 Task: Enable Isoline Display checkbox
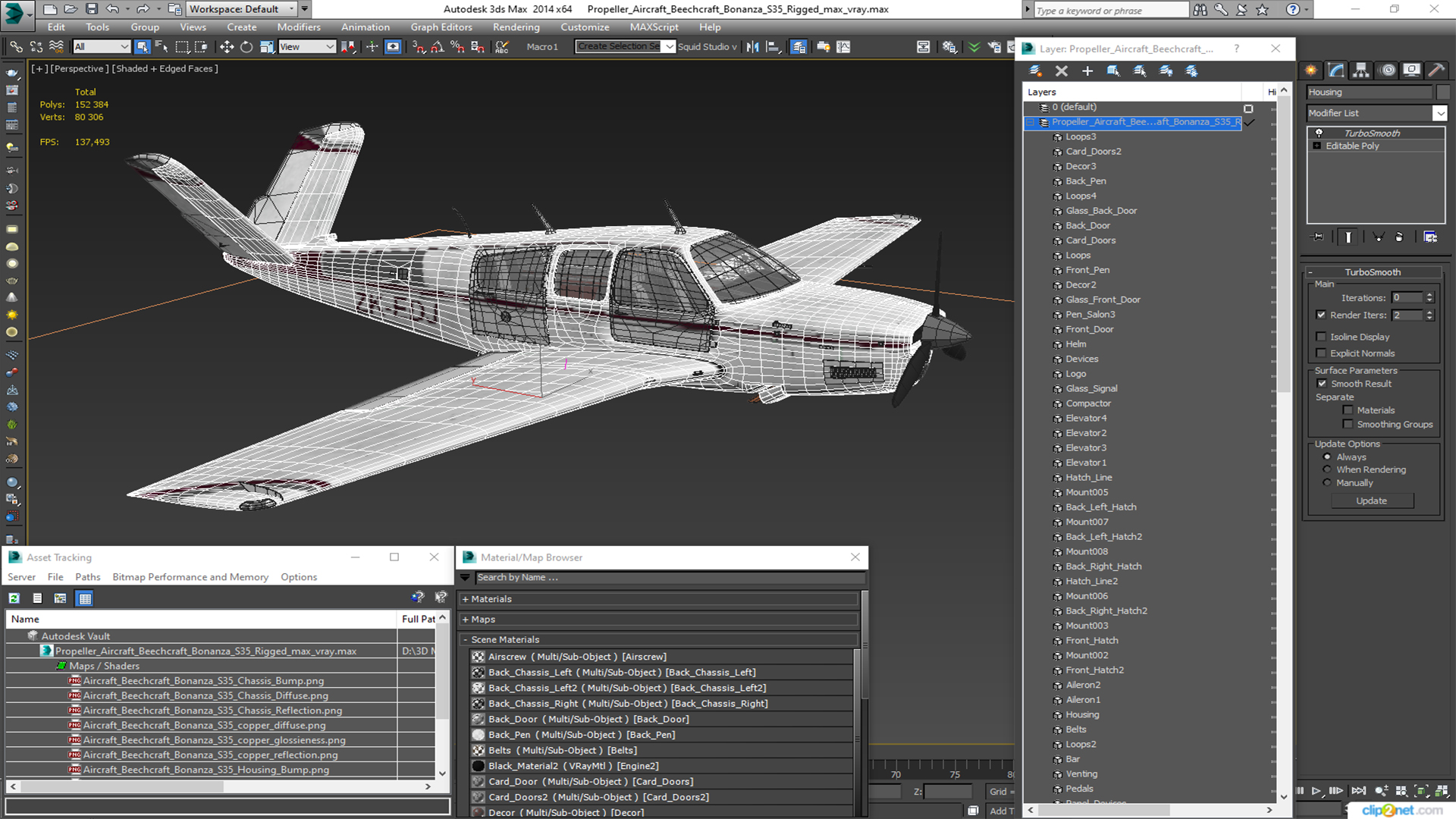pos(1321,337)
